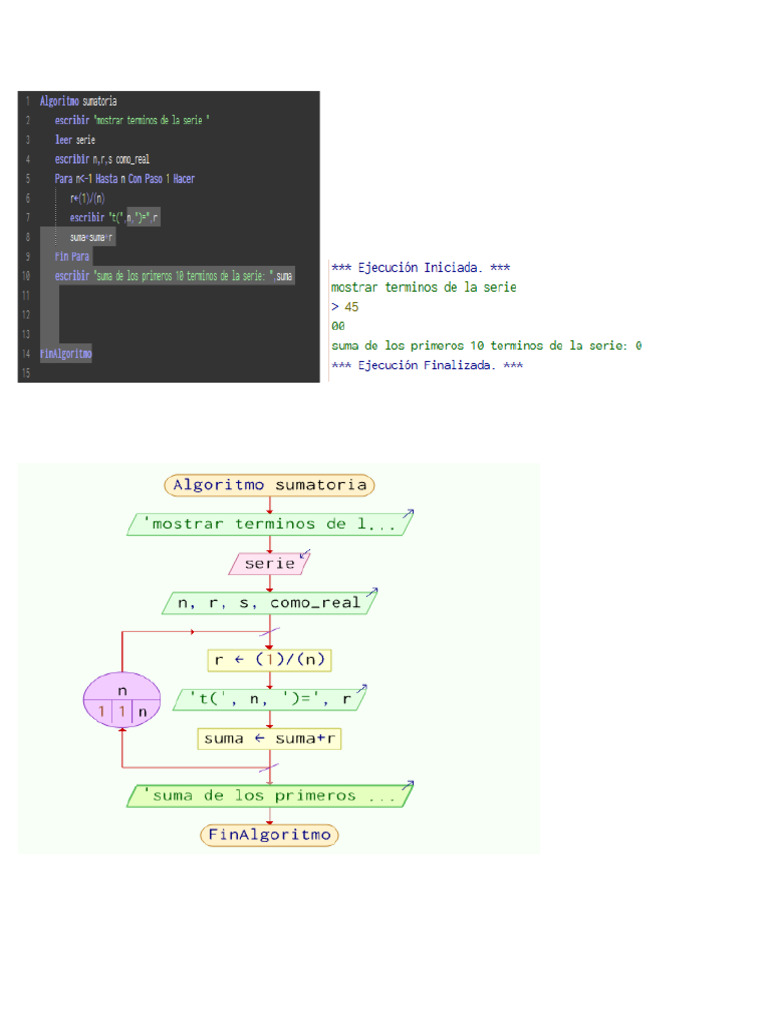Select flowchart block 'n, r, s, como_real'

[269, 603]
